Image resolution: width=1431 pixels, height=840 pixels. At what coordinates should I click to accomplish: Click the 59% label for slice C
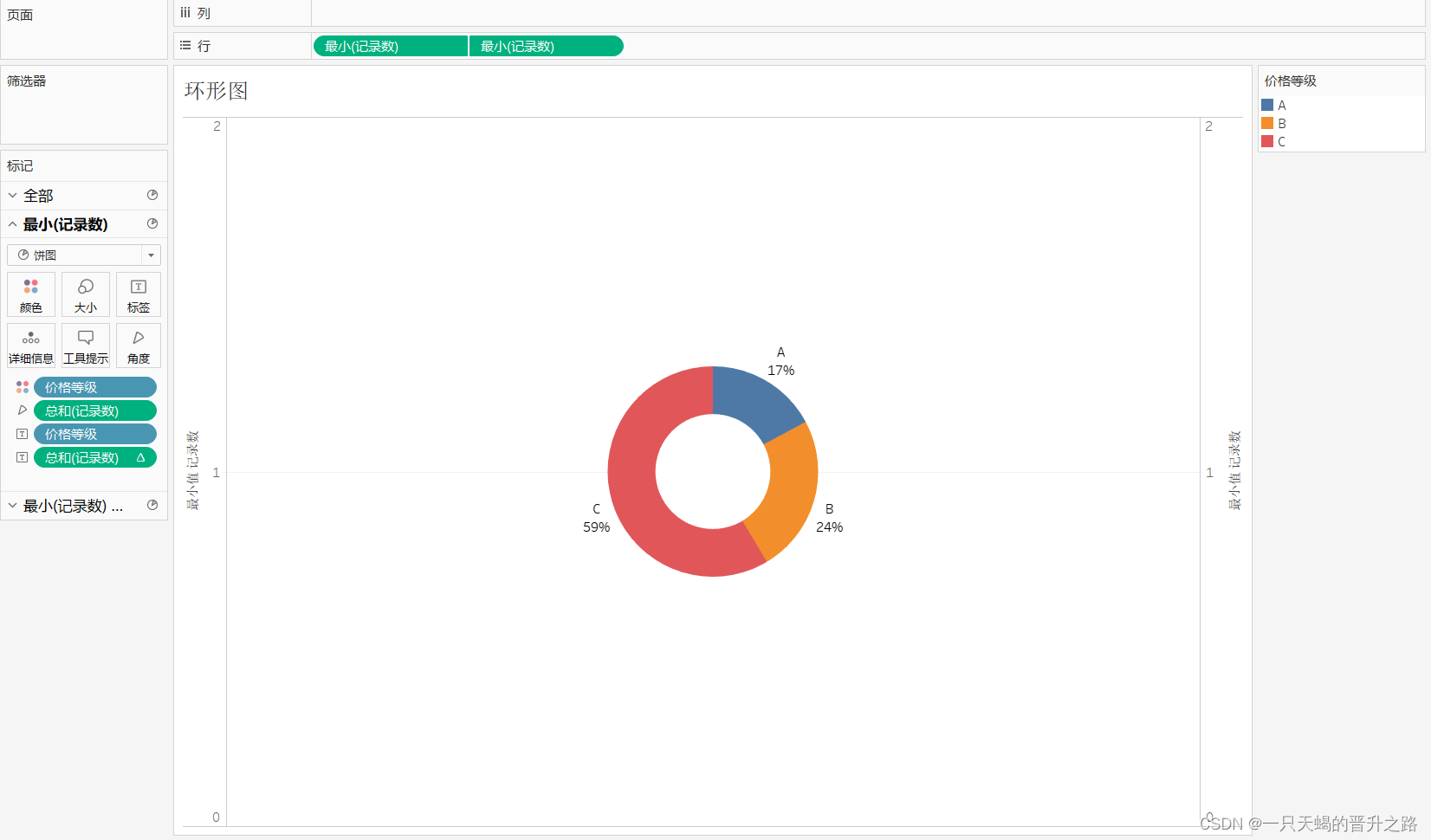click(596, 527)
